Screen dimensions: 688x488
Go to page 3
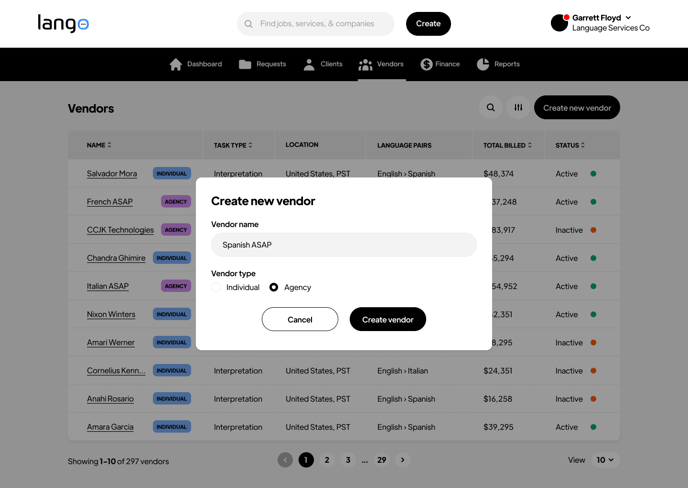point(348,460)
